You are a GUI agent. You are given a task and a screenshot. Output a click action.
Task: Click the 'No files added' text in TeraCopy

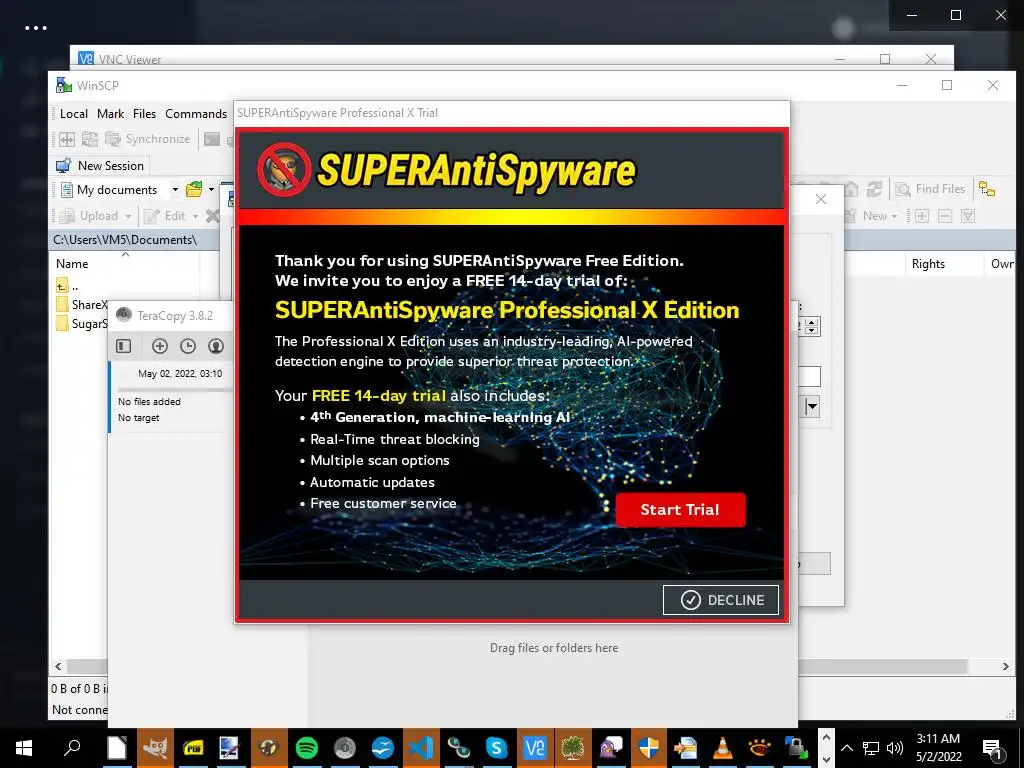pyautogui.click(x=150, y=402)
